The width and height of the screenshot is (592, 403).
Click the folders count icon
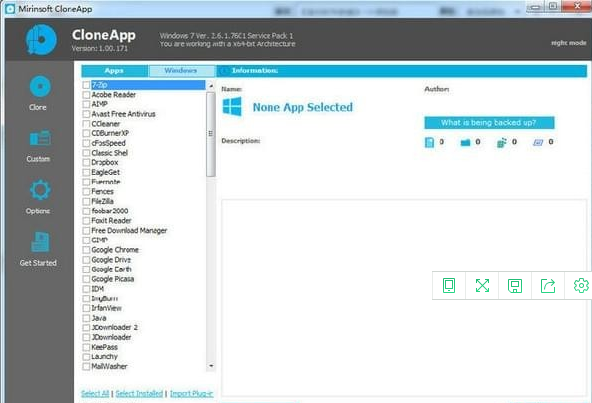(x=466, y=142)
